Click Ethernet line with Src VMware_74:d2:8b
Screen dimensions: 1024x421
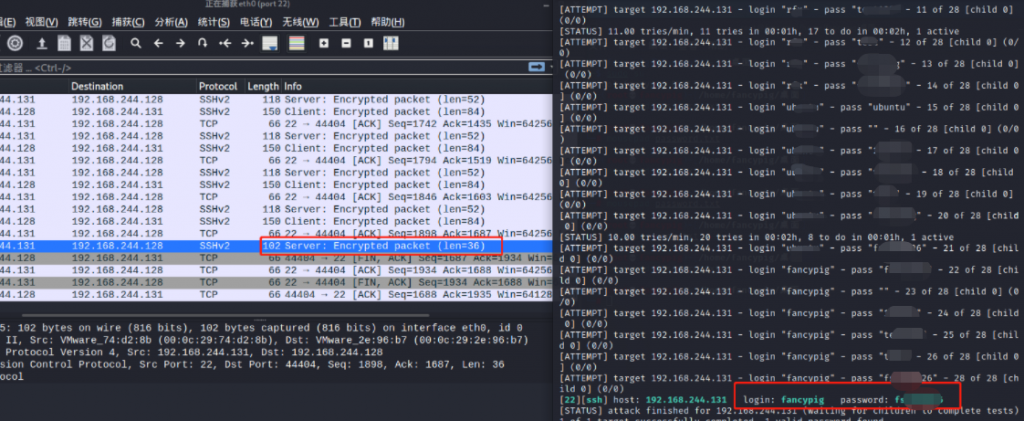point(264,340)
